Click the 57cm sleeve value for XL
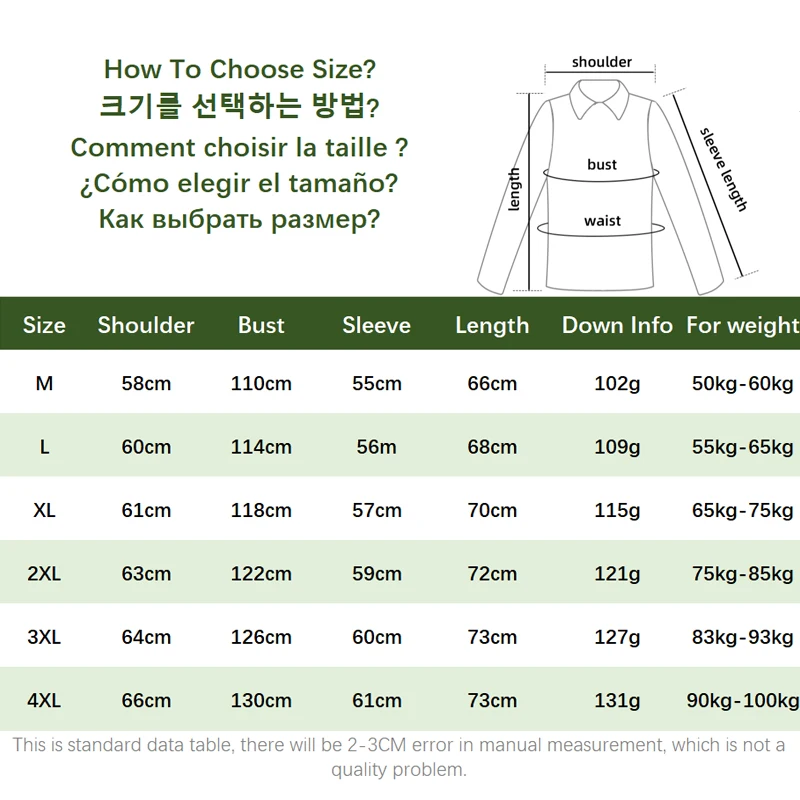Viewport: 800px width, 800px height. [x=377, y=510]
